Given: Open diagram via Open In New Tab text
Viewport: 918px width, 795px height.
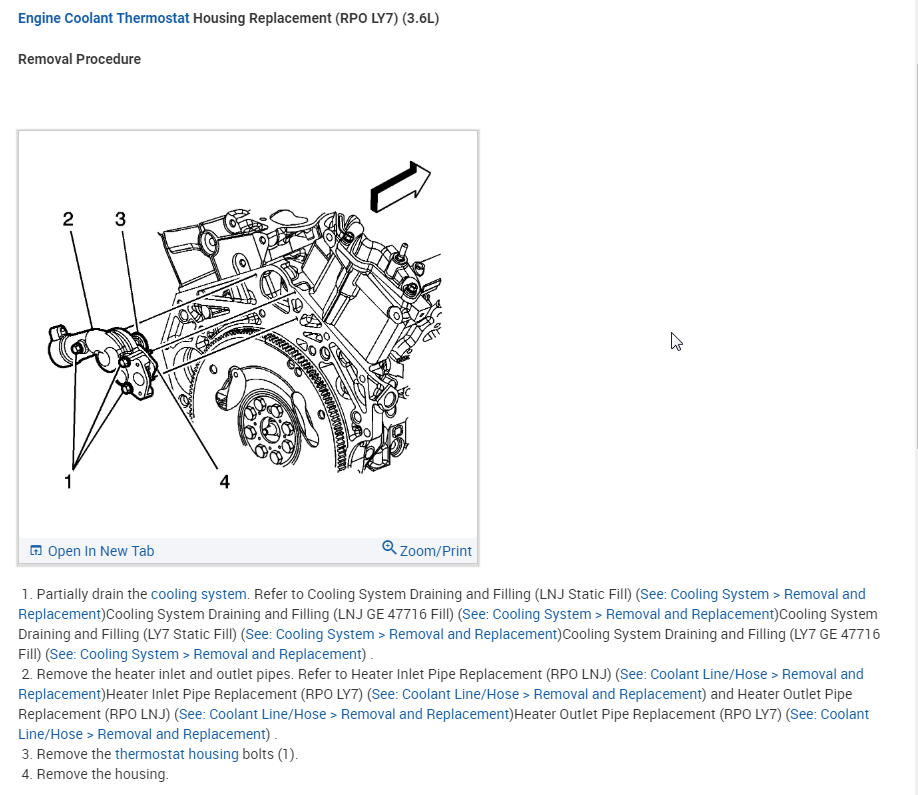Looking at the screenshot, I should [x=101, y=551].
